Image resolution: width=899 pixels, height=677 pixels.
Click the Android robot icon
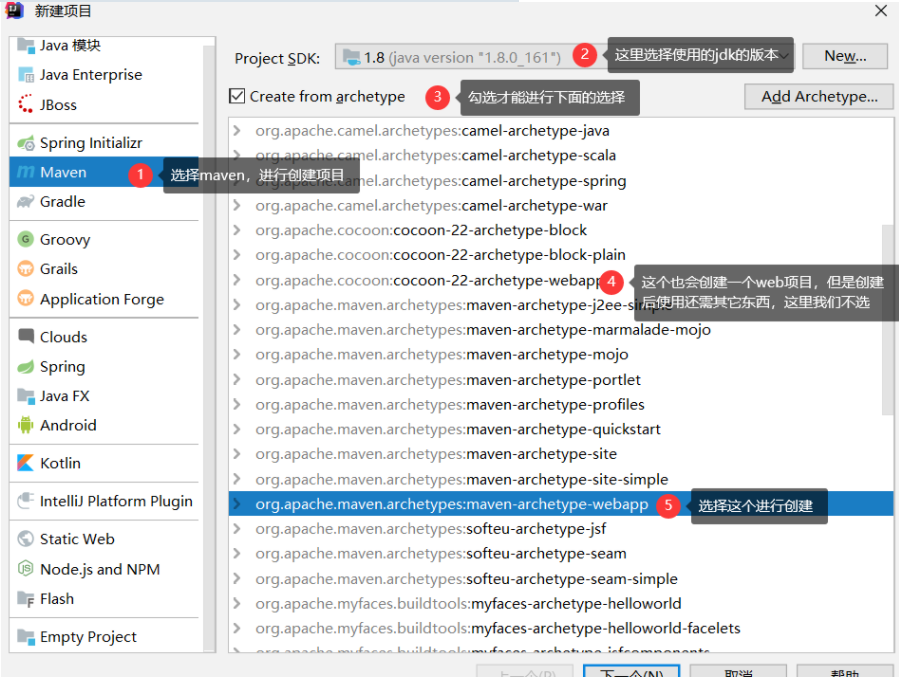[x=25, y=425]
